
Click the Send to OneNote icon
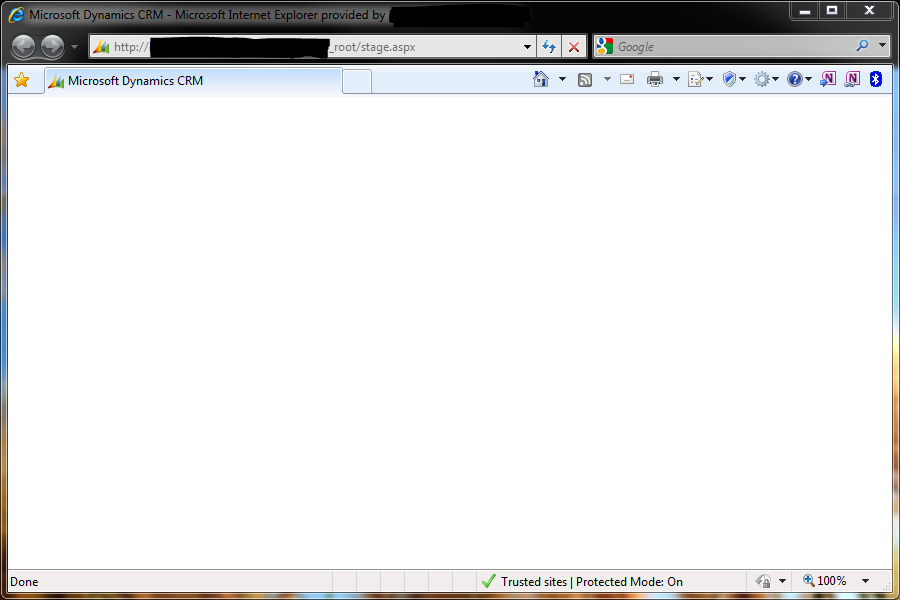pos(828,80)
